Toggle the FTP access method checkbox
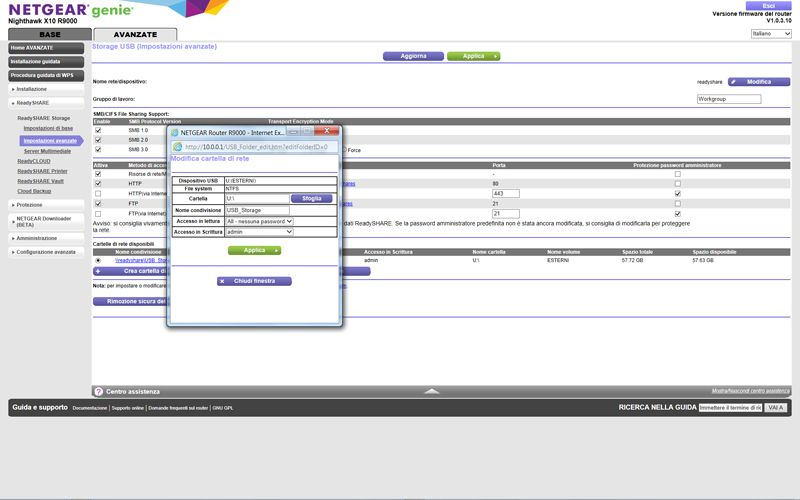Image resolution: width=800 pixels, height=500 pixels. [x=98, y=204]
